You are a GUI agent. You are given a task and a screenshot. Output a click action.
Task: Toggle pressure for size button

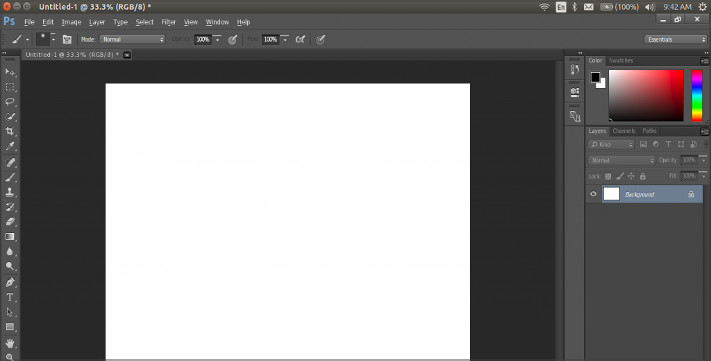pos(321,40)
